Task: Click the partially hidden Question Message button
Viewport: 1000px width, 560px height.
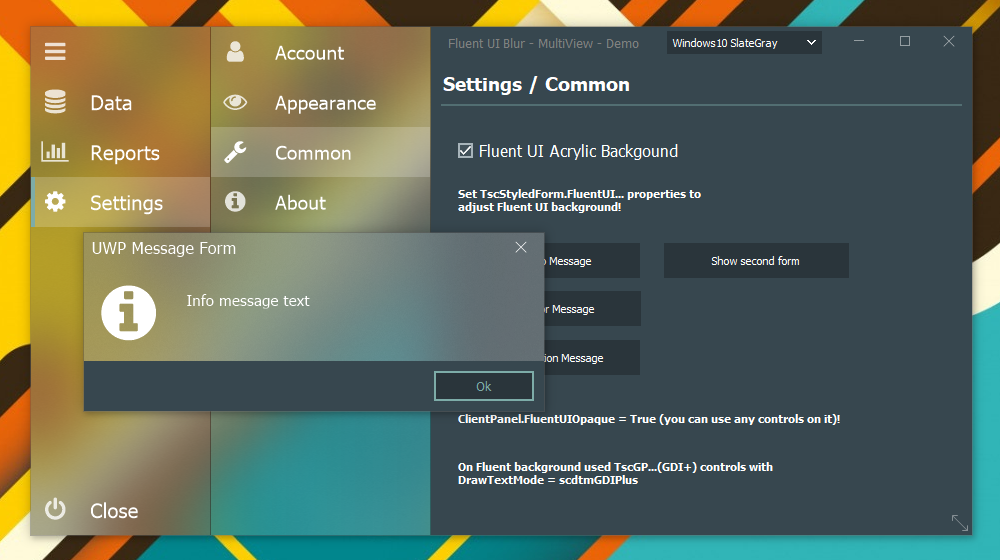Action: coord(592,358)
